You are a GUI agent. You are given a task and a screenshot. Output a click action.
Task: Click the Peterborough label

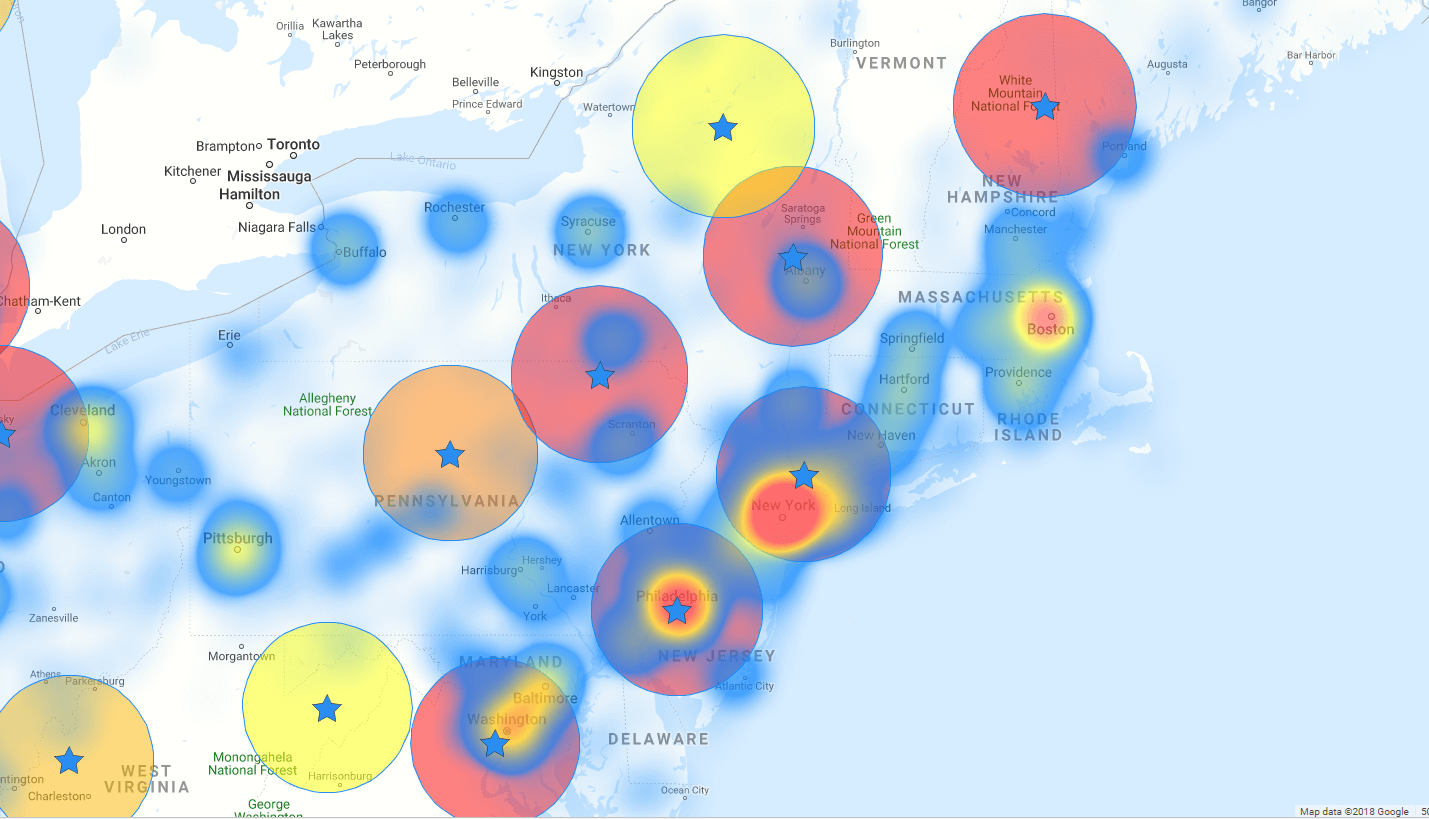coord(390,64)
